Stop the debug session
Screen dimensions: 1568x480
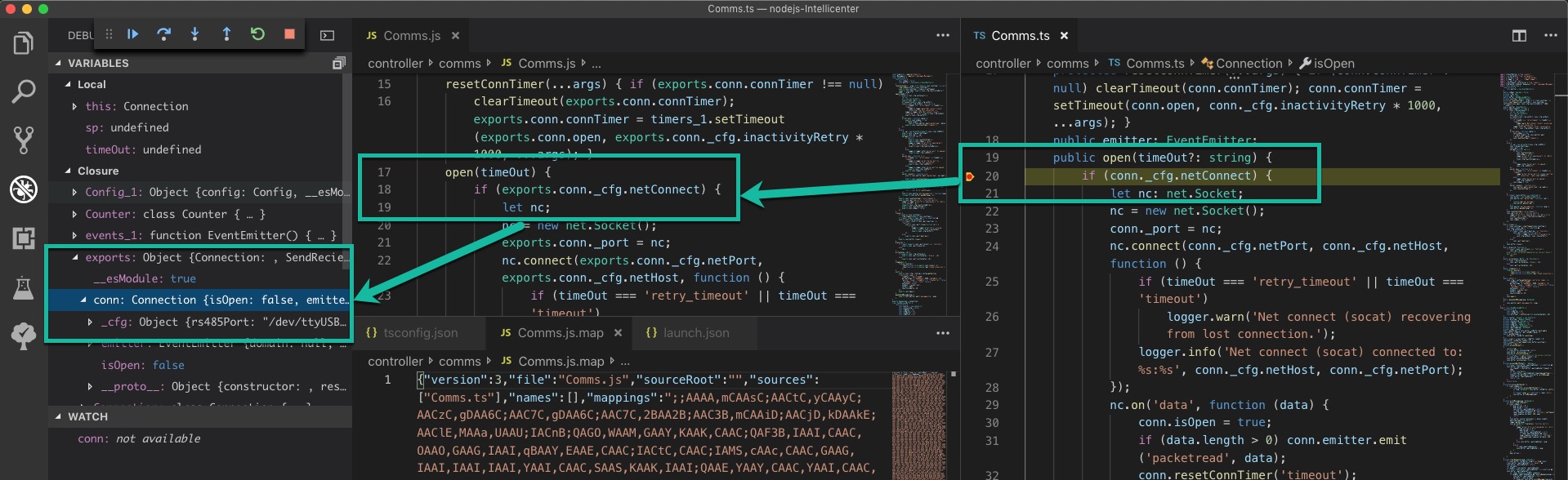coord(289,34)
